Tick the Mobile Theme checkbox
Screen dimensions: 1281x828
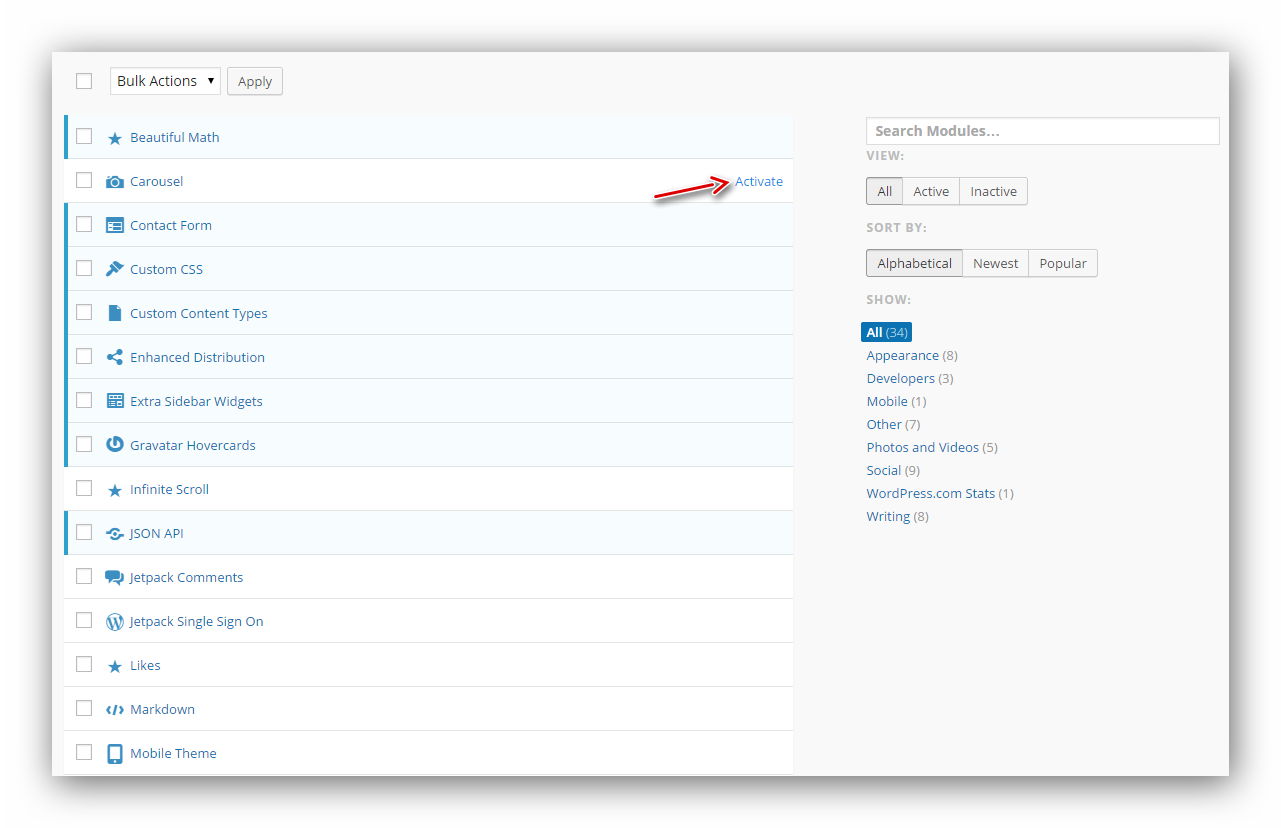(x=84, y=752)
